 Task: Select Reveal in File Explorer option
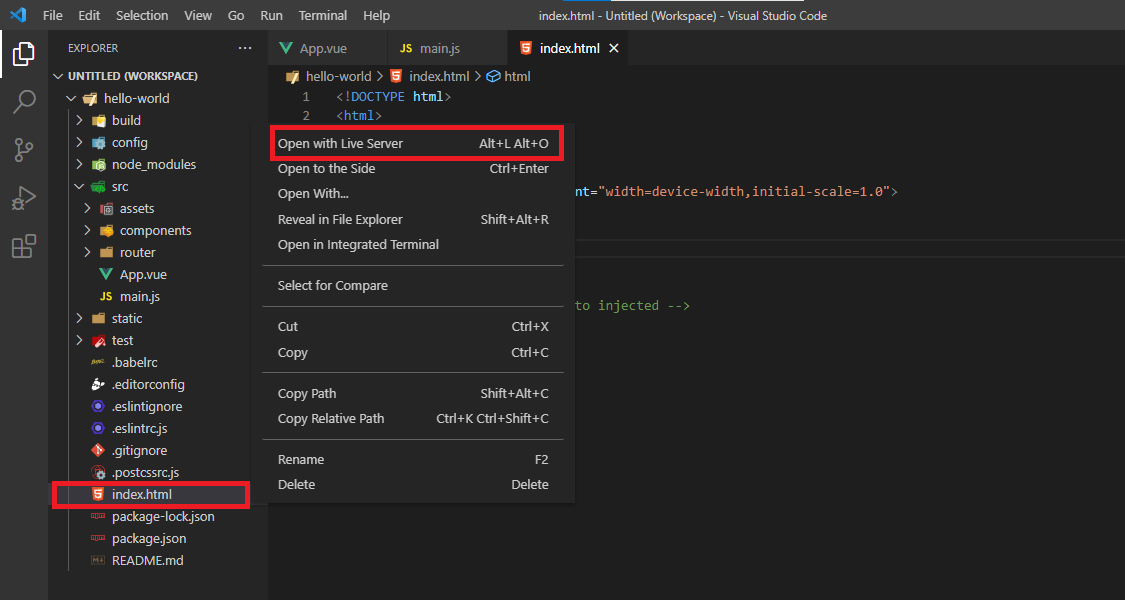[x=340, y=220]
